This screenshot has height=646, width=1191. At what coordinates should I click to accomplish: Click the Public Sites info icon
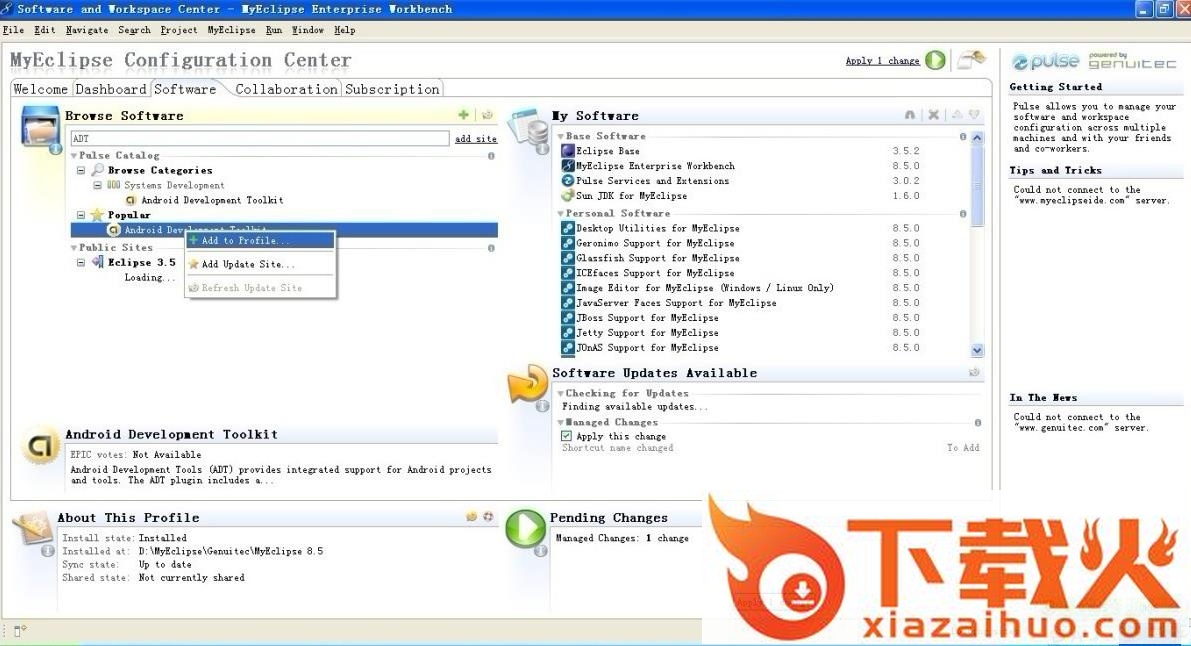coord(491,248)
